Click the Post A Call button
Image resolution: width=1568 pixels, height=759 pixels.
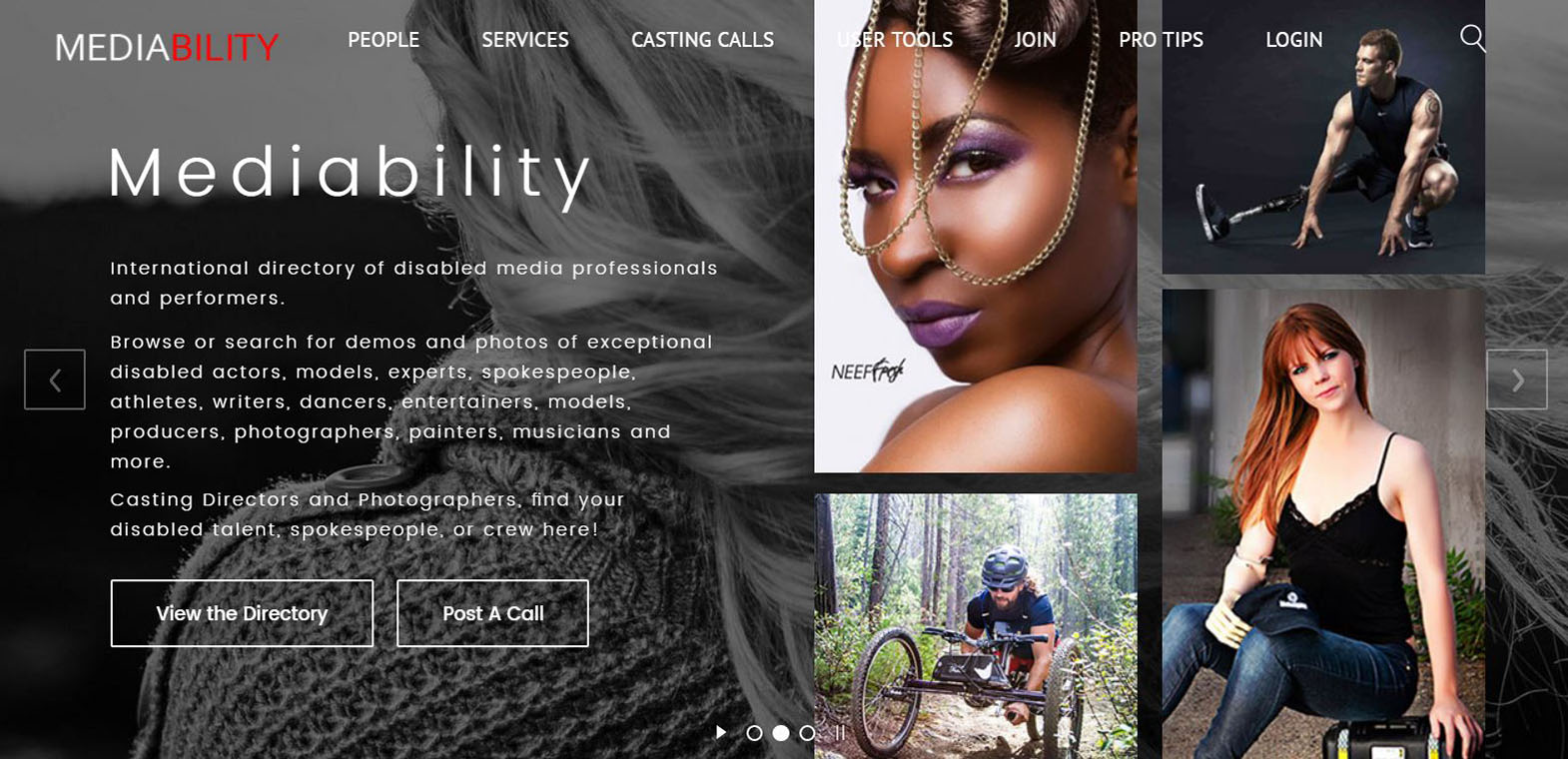(x=492, y=613)
